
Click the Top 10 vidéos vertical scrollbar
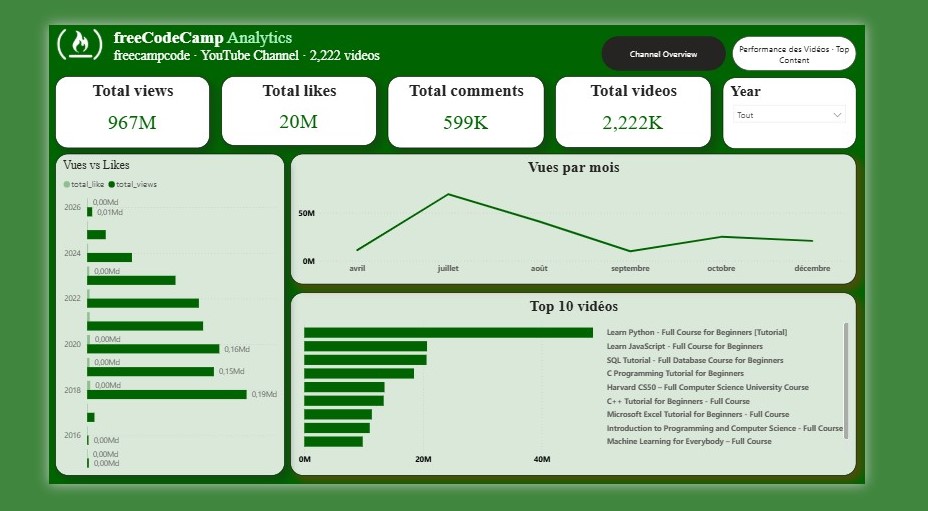point(846,381)
